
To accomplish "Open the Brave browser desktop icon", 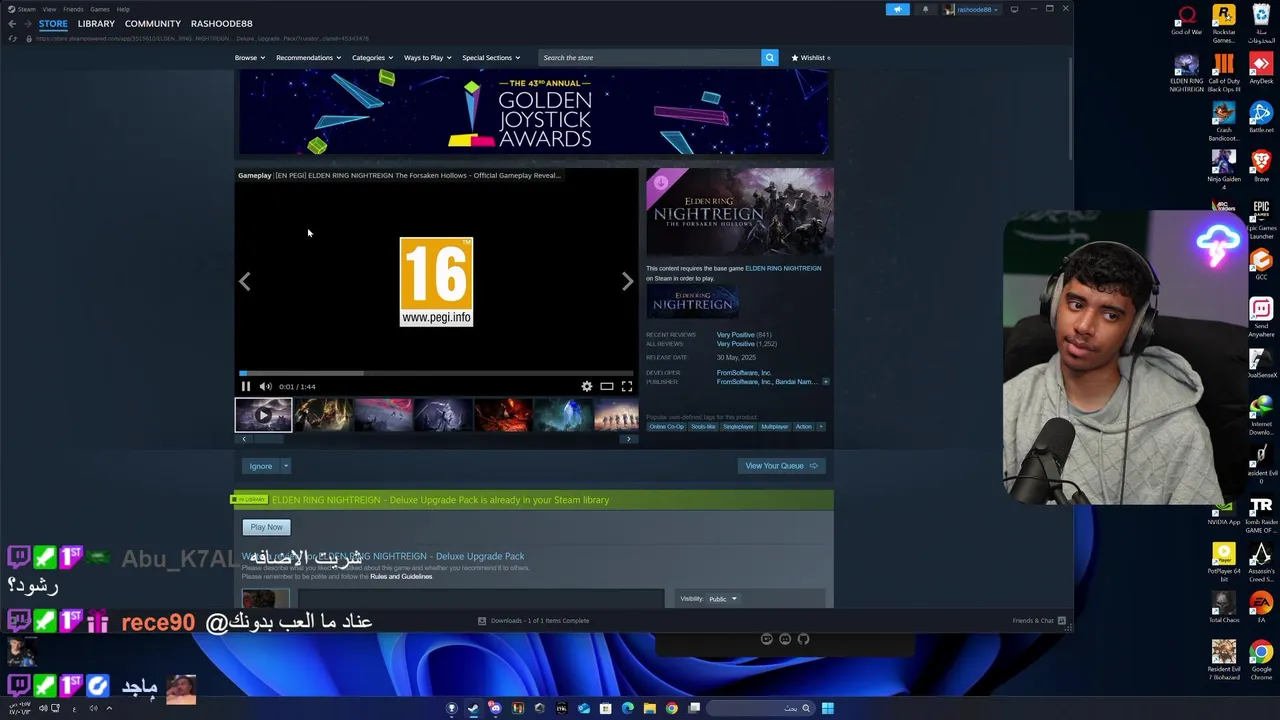I will (1261, 166).
